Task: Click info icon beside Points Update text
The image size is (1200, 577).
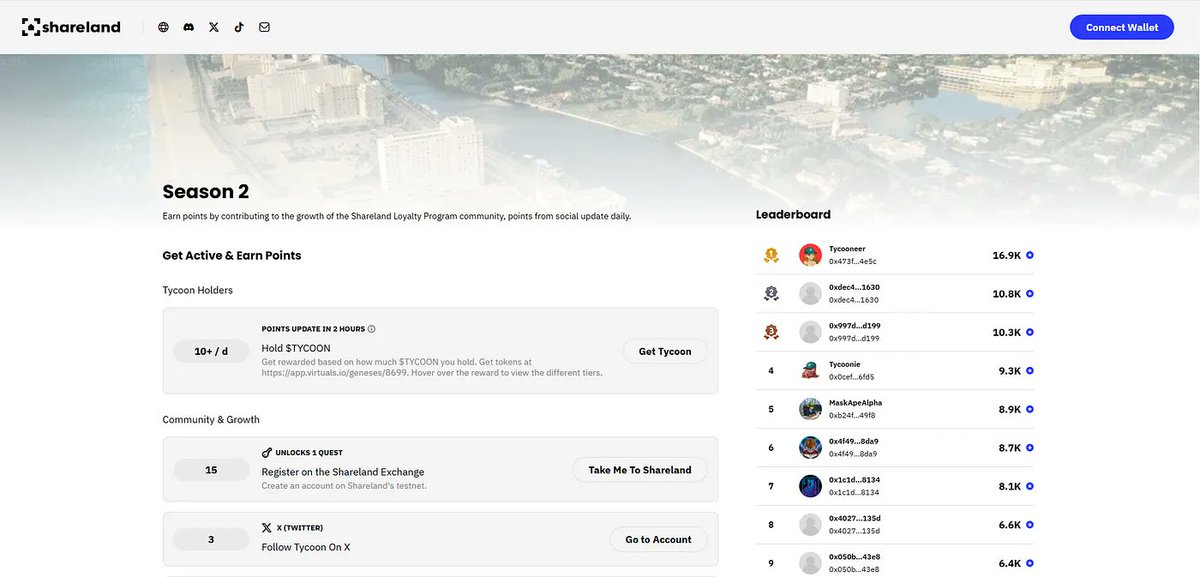Action: [x=372, y=329]
